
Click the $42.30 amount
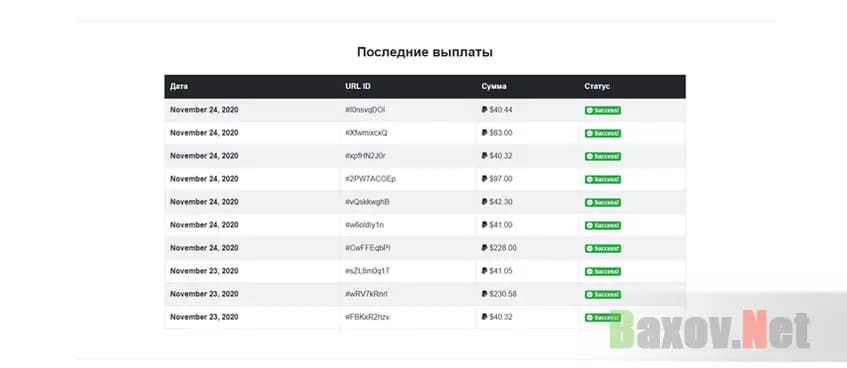(501, 202)
